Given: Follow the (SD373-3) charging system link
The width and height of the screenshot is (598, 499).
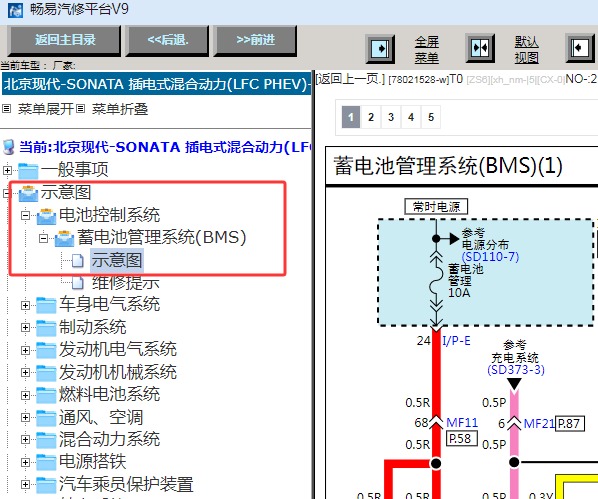Looking at the screenshot, I should (516, 370).
